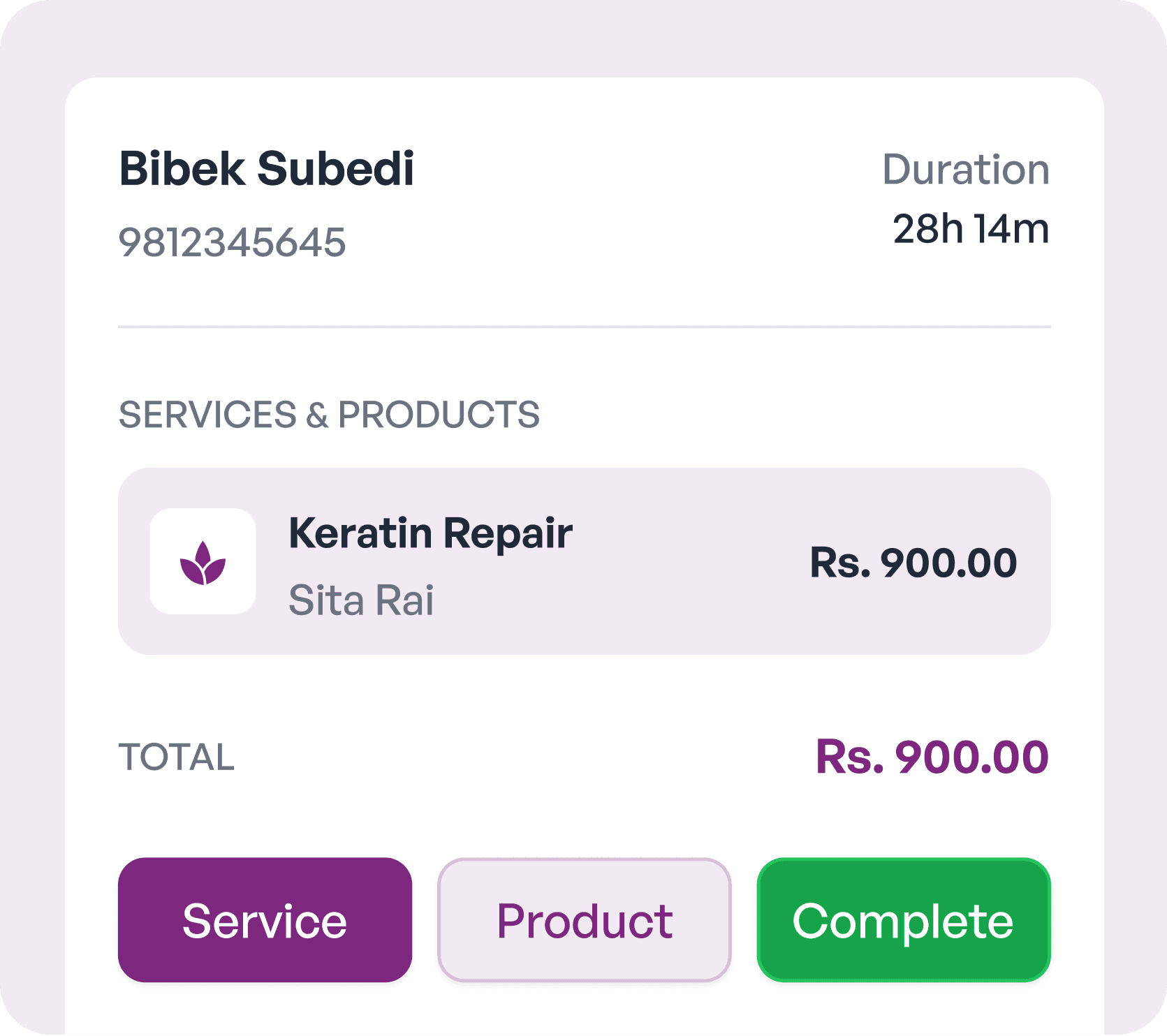The height and width of the screenshot is (1036, 1167).
Task: Click the word "PRODUCTS" in the section heading
Action: (x=439, y=415)
